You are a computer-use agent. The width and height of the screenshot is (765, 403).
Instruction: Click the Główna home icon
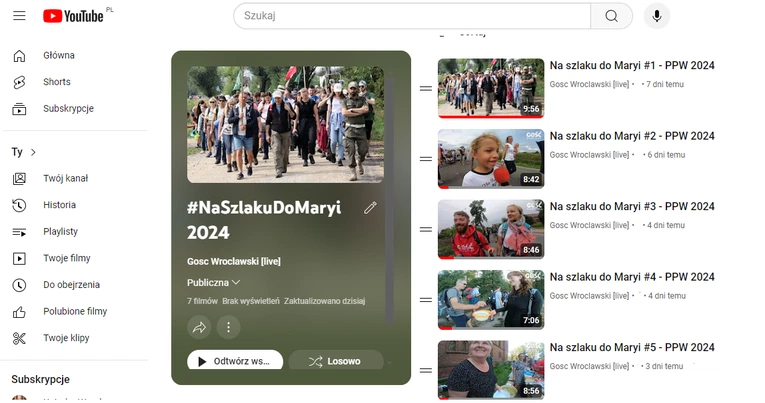[19, 56]
